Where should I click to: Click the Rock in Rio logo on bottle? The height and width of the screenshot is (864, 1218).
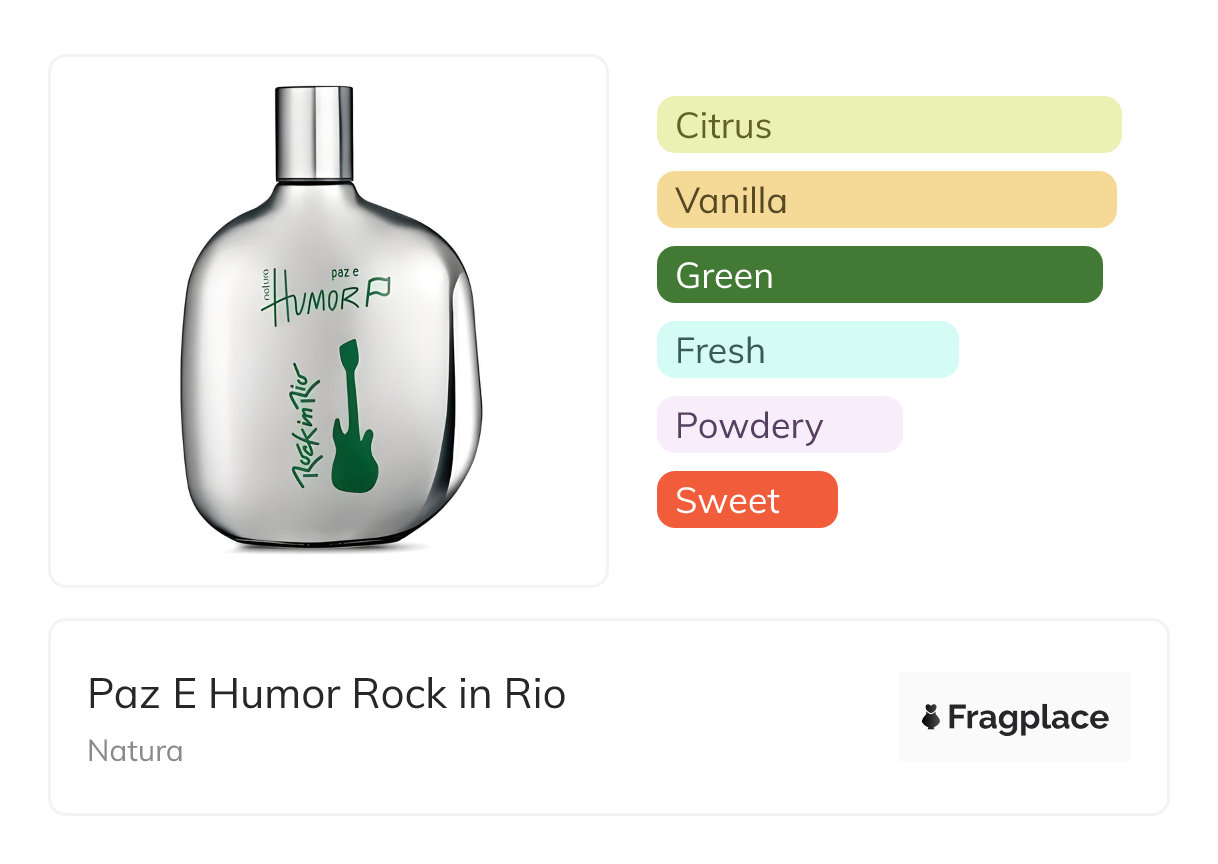tap(307, 424)
